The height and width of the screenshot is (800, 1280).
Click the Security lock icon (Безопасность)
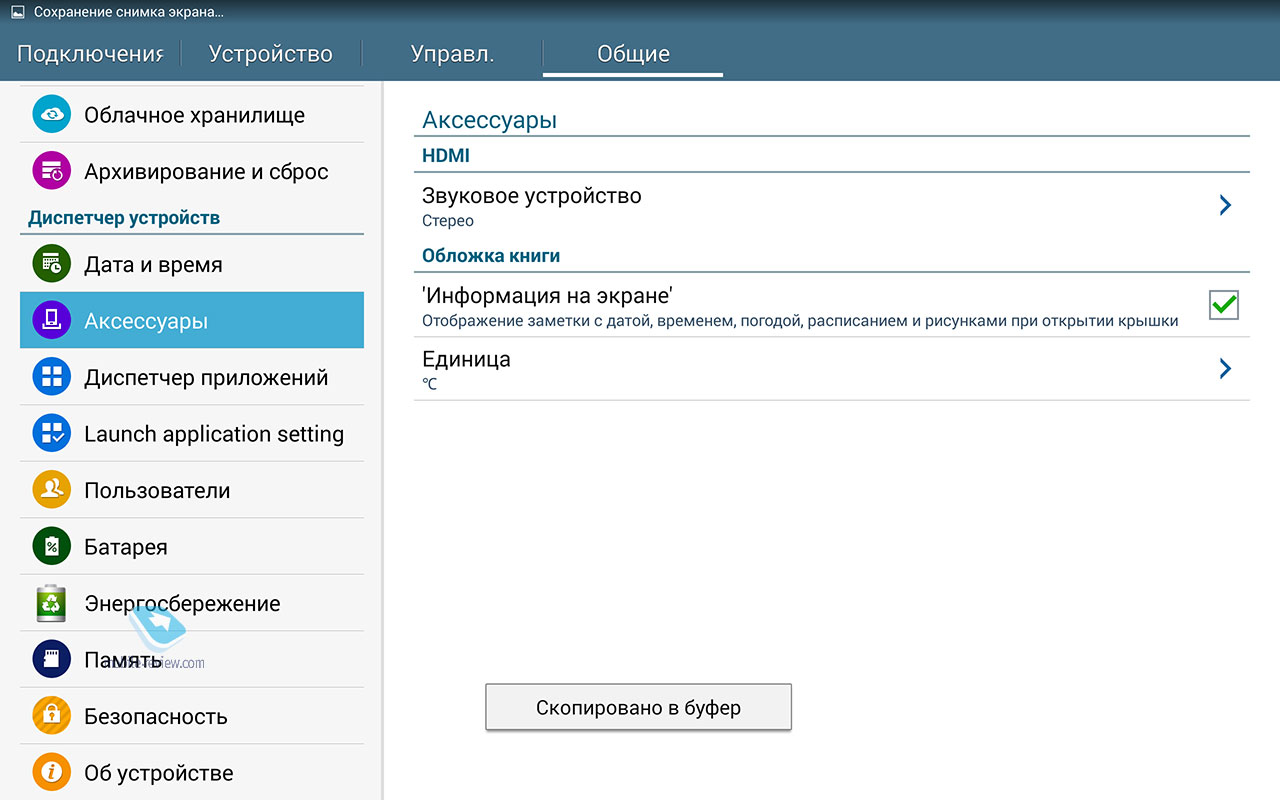point(51,716)
